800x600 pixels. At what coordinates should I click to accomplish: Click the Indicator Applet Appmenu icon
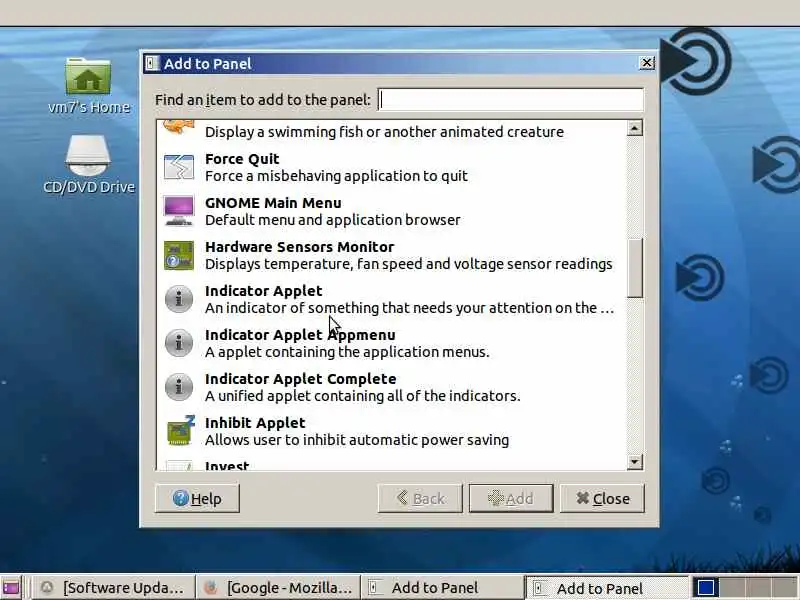pos(179,343)
